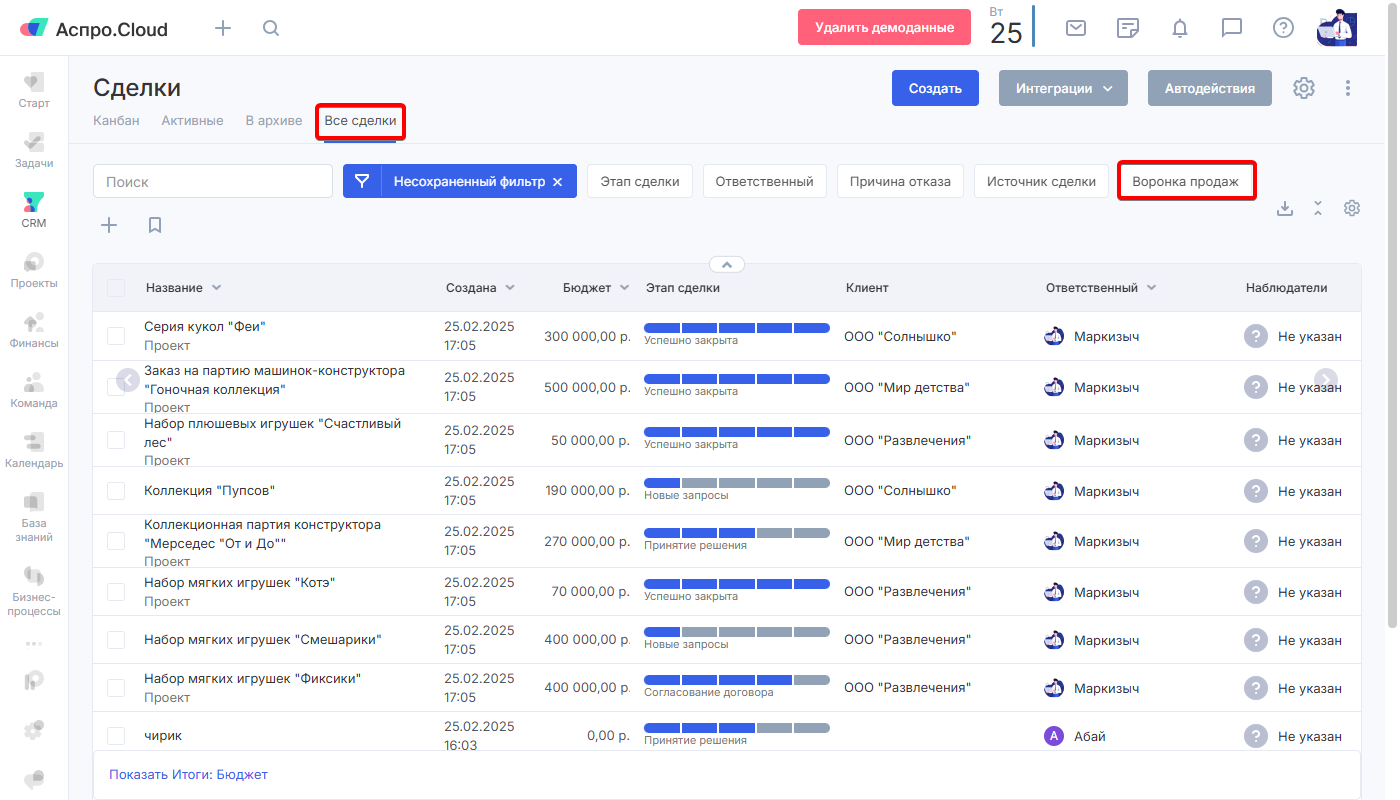Viewport: 1400px width, 800px height.
Task: Click the bookmark saved filter icon
Action: click(155, 225)
